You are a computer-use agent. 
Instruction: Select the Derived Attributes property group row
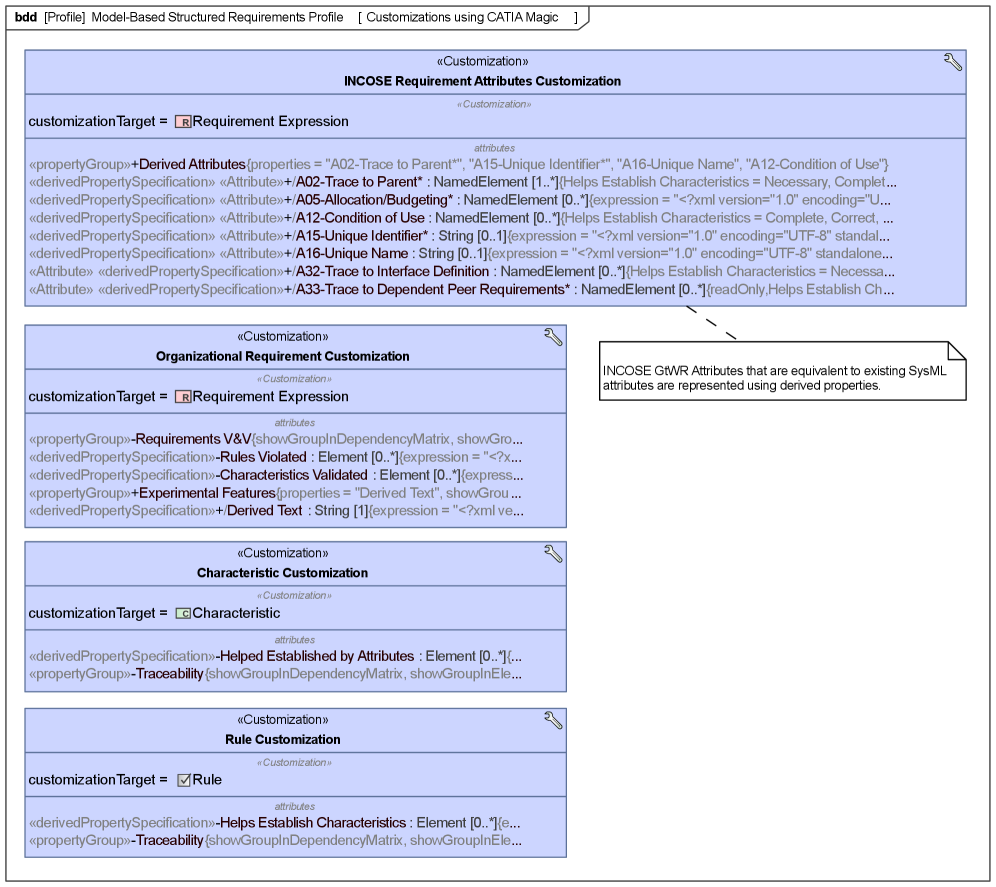tap(459, 165)
